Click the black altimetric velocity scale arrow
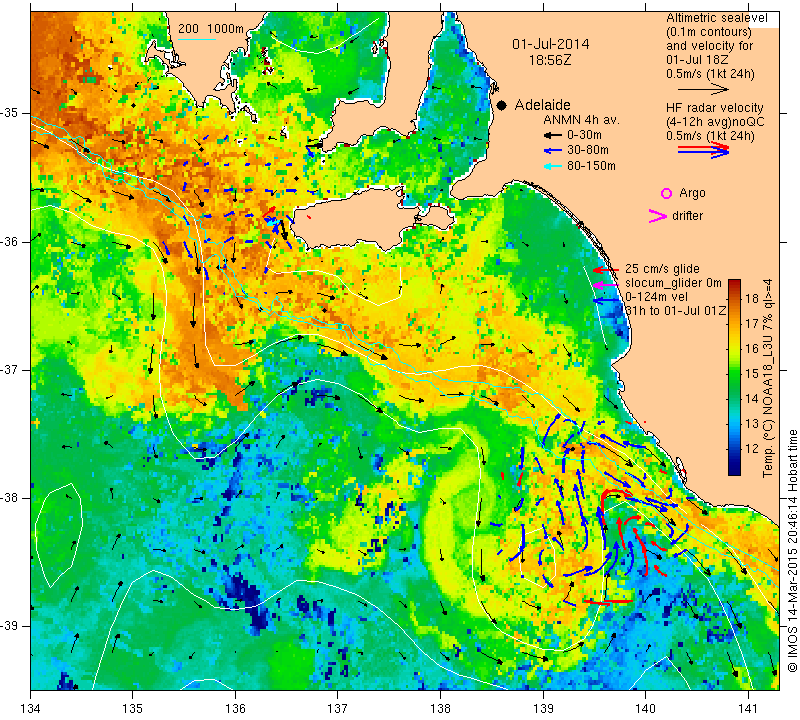The height and width of the screenshot is (720, 800). [703, 89]
